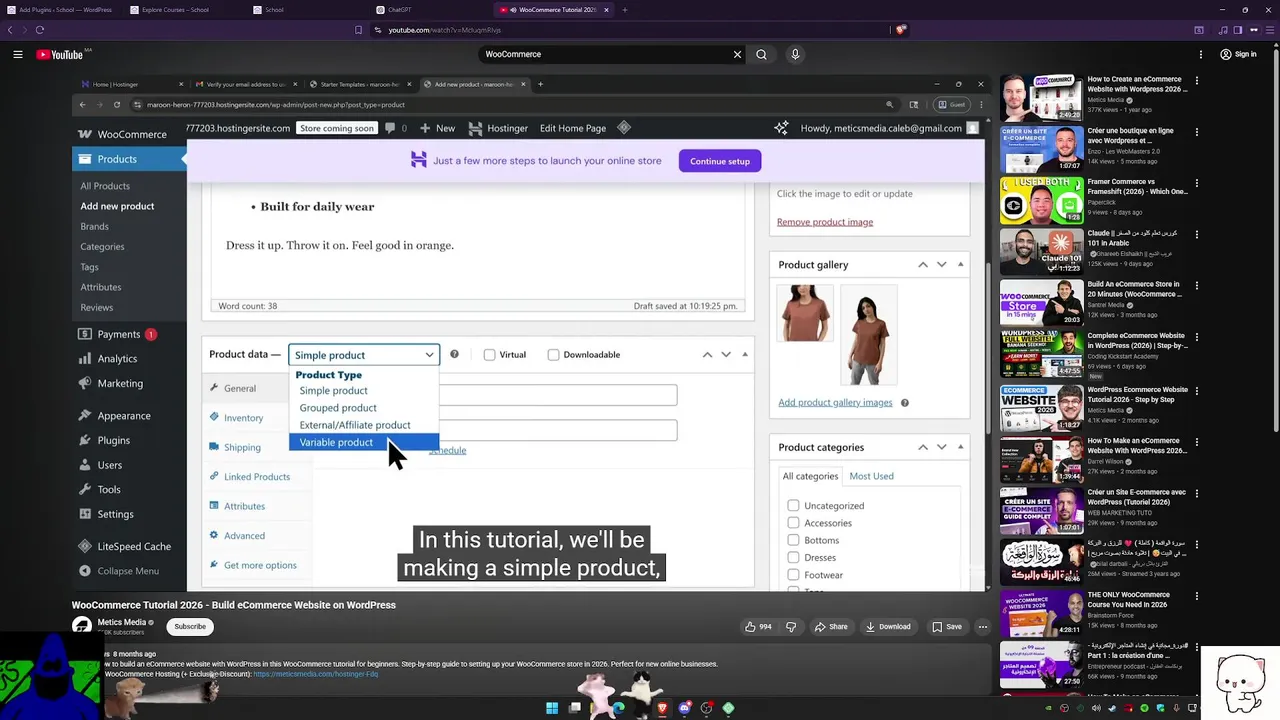Switch to the ChatGPT browser tab

[398, 10]
